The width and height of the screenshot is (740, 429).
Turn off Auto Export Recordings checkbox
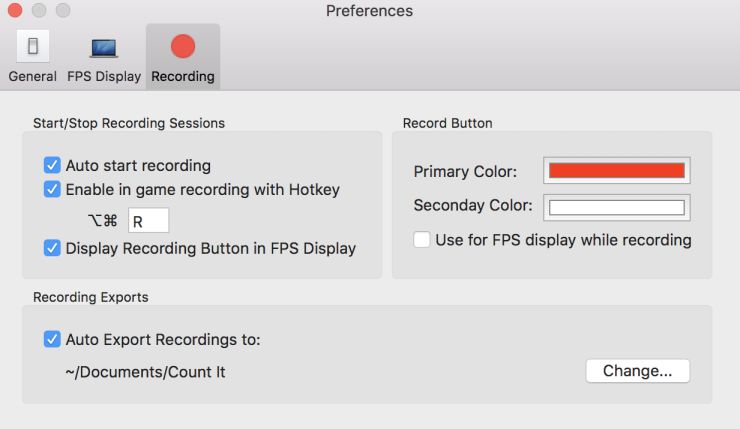(52, 339)
